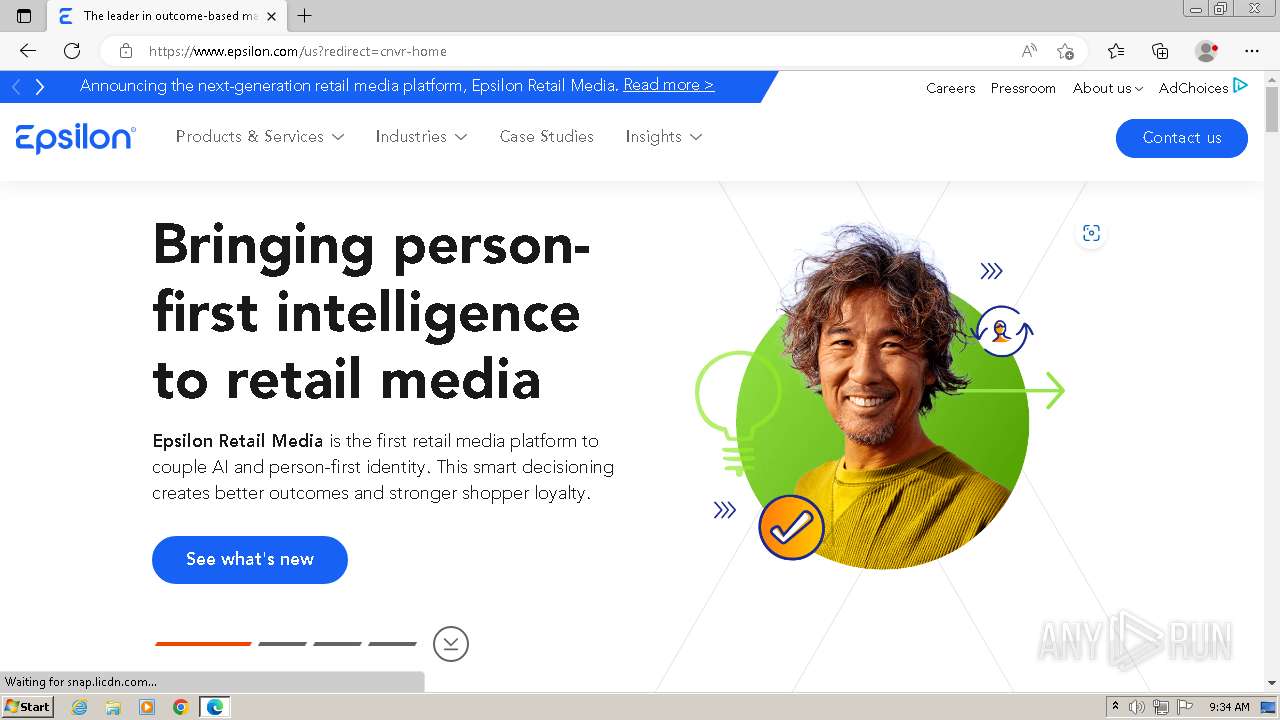
Task: Click the Action Center flag icon
Action: point(1185,707)
